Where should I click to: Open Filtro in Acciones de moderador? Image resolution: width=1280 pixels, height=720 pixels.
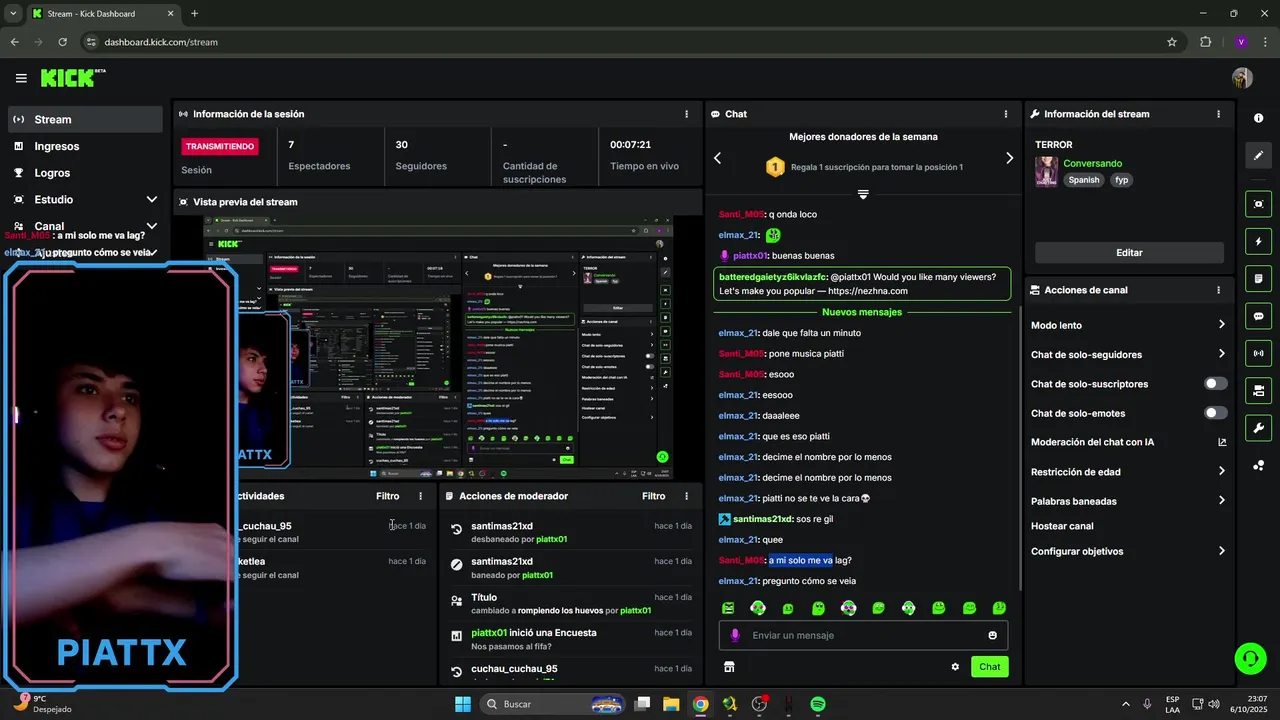[x=653, y=496]
